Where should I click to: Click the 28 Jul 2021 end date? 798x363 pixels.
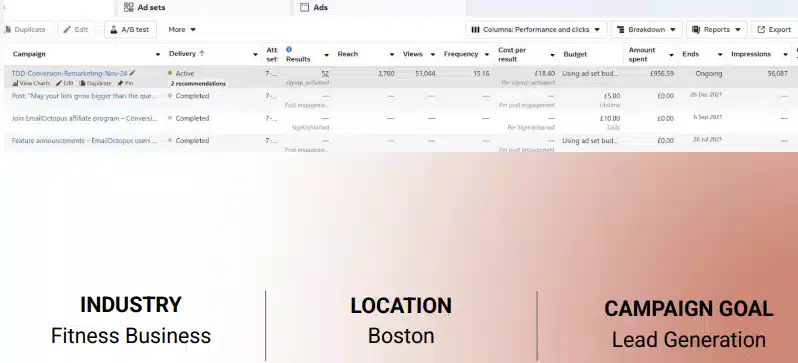point(708,139)
